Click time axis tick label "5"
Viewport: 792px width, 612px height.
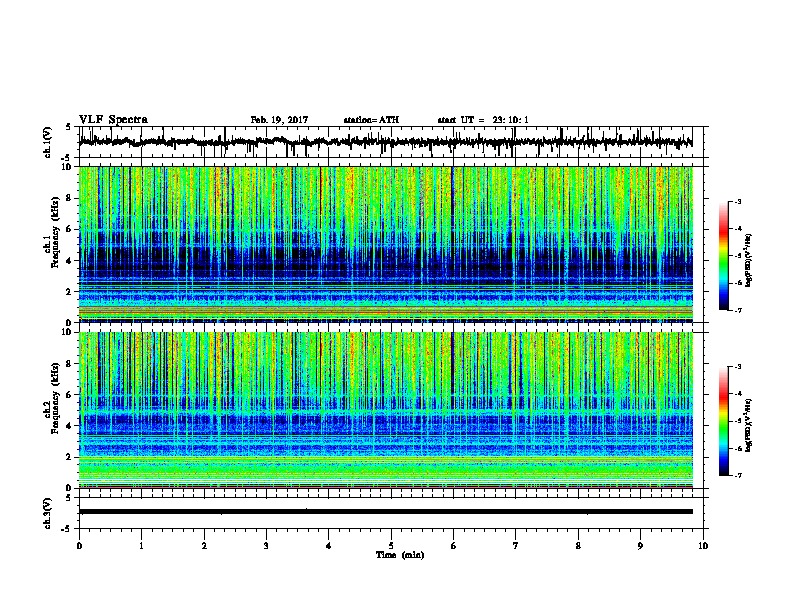(x=391, y=546)
